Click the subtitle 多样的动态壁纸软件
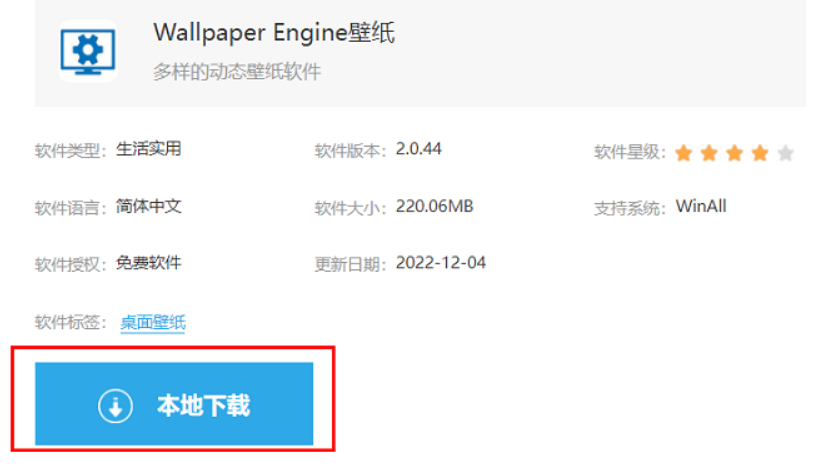The image size is (825, 469). click(237, 72)
